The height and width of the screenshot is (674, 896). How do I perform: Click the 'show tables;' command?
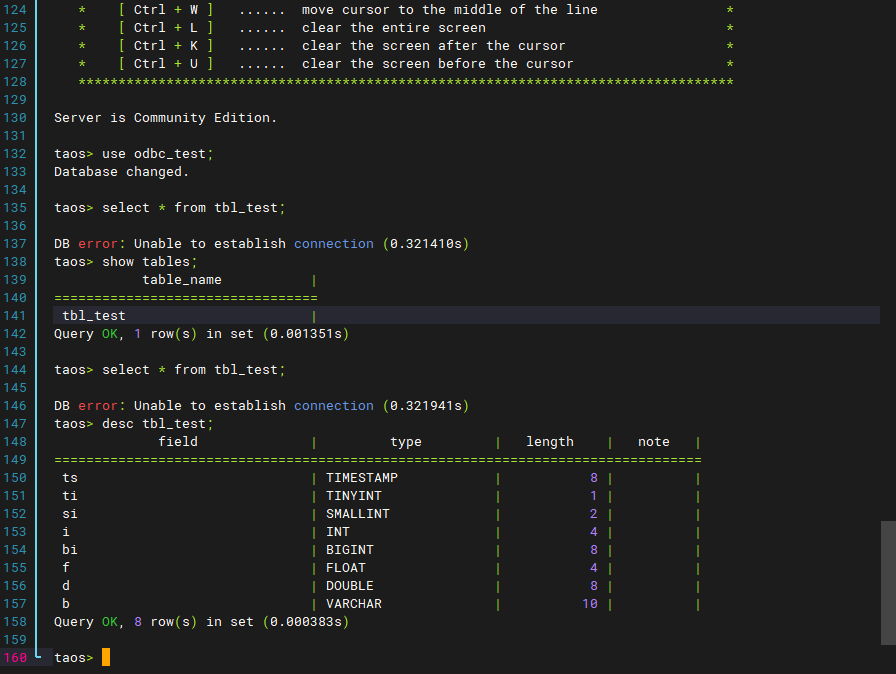point(149,262)
